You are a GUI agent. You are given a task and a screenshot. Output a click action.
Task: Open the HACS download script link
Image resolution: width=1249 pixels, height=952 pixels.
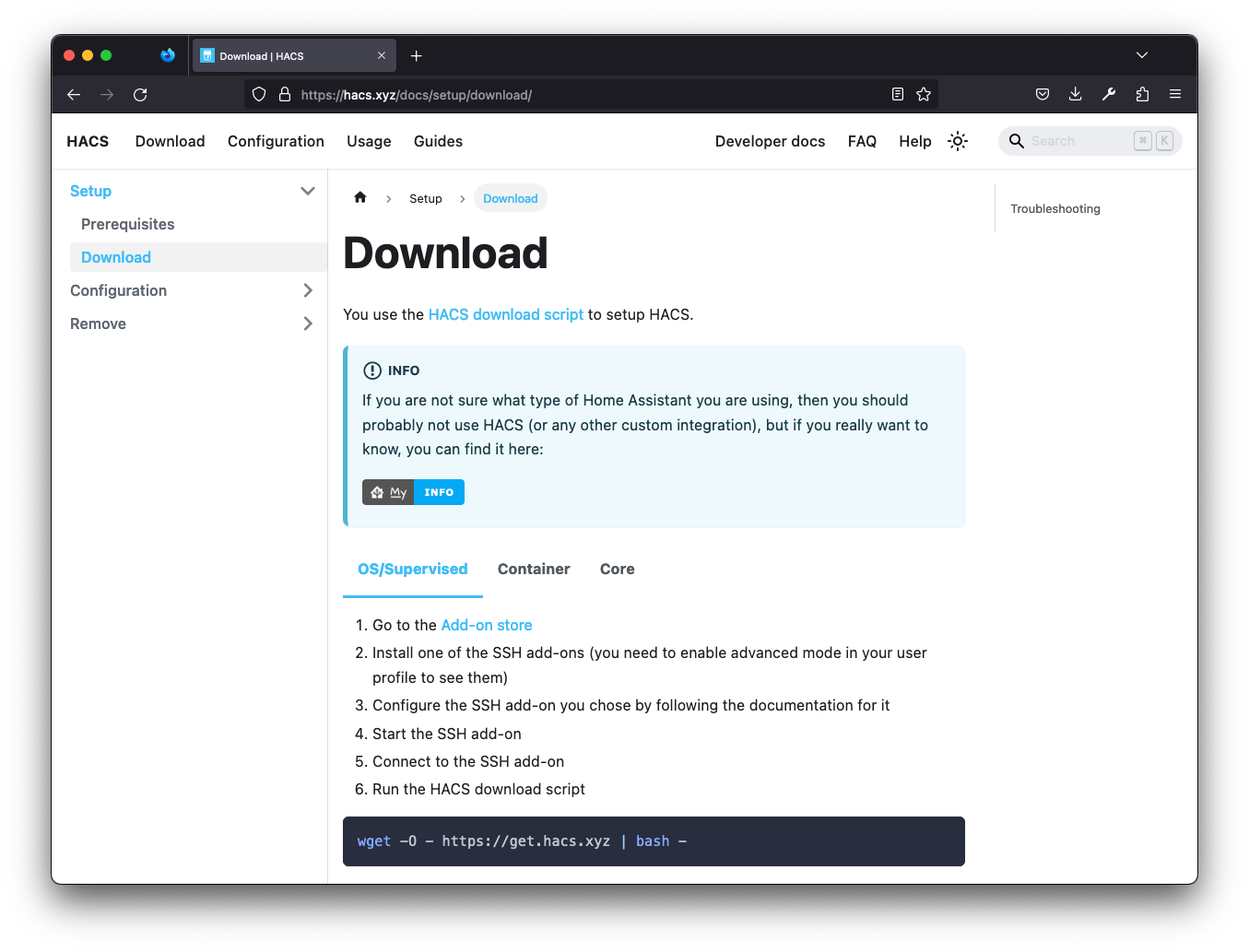coord(506,314)
